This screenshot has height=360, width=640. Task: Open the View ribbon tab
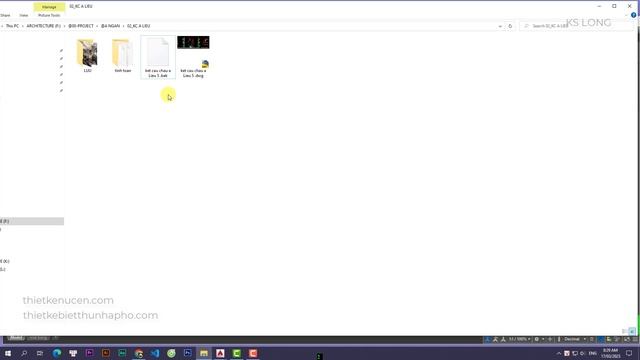[24, 16]
